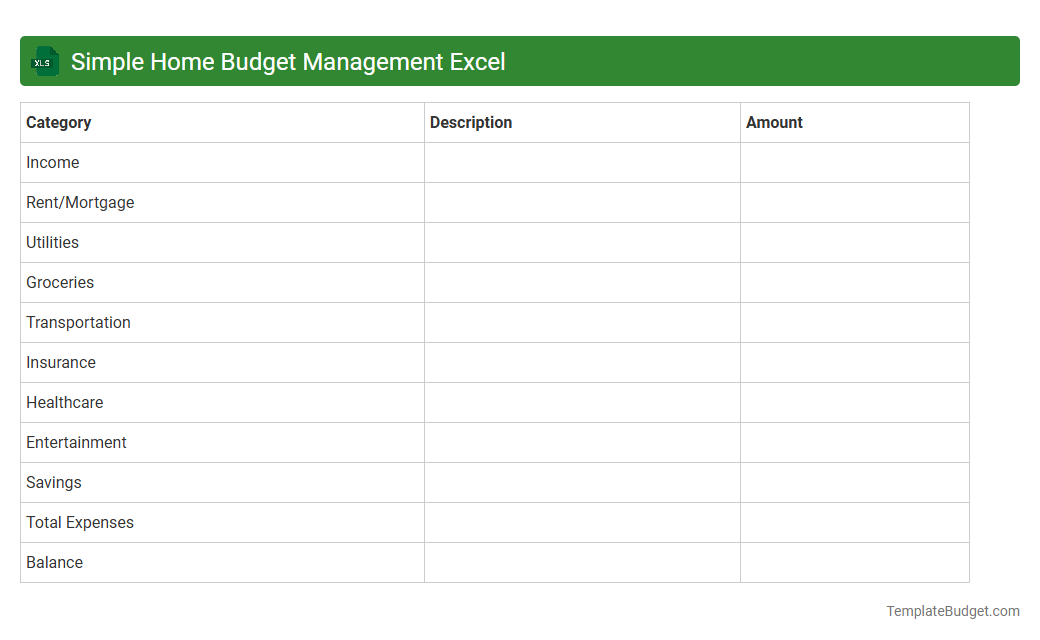Select the Utilities category cell
Image resolution: width=1040 pixels, height=640 pixels.
52,242
